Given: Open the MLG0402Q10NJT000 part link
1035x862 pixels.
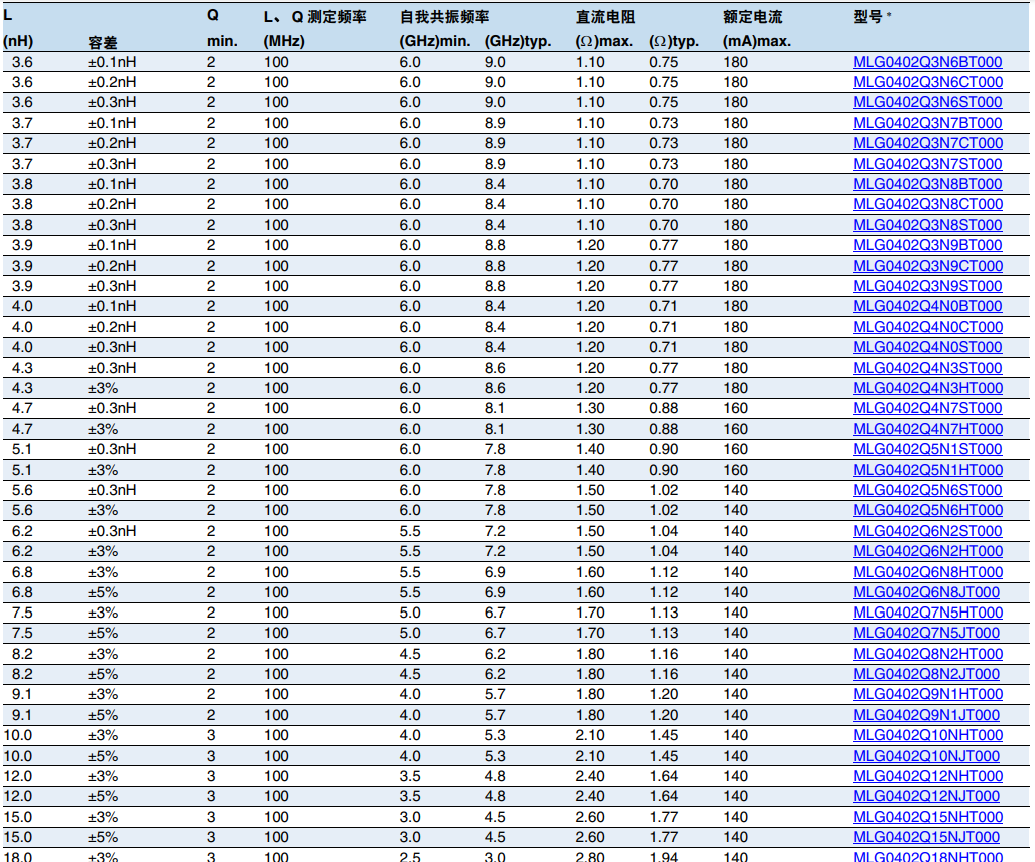Looking at the screenshot, I should [926, 756].
